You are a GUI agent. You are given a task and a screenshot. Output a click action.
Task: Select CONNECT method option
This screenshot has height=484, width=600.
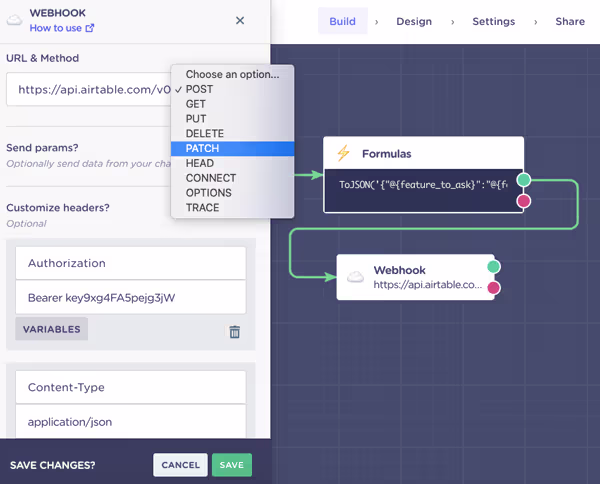(233, 178)
